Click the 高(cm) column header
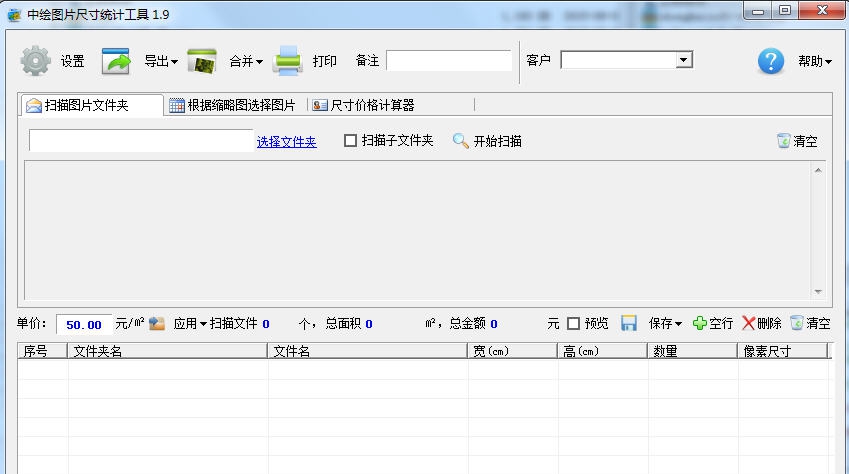849x474 pixels. coord(603,351)
